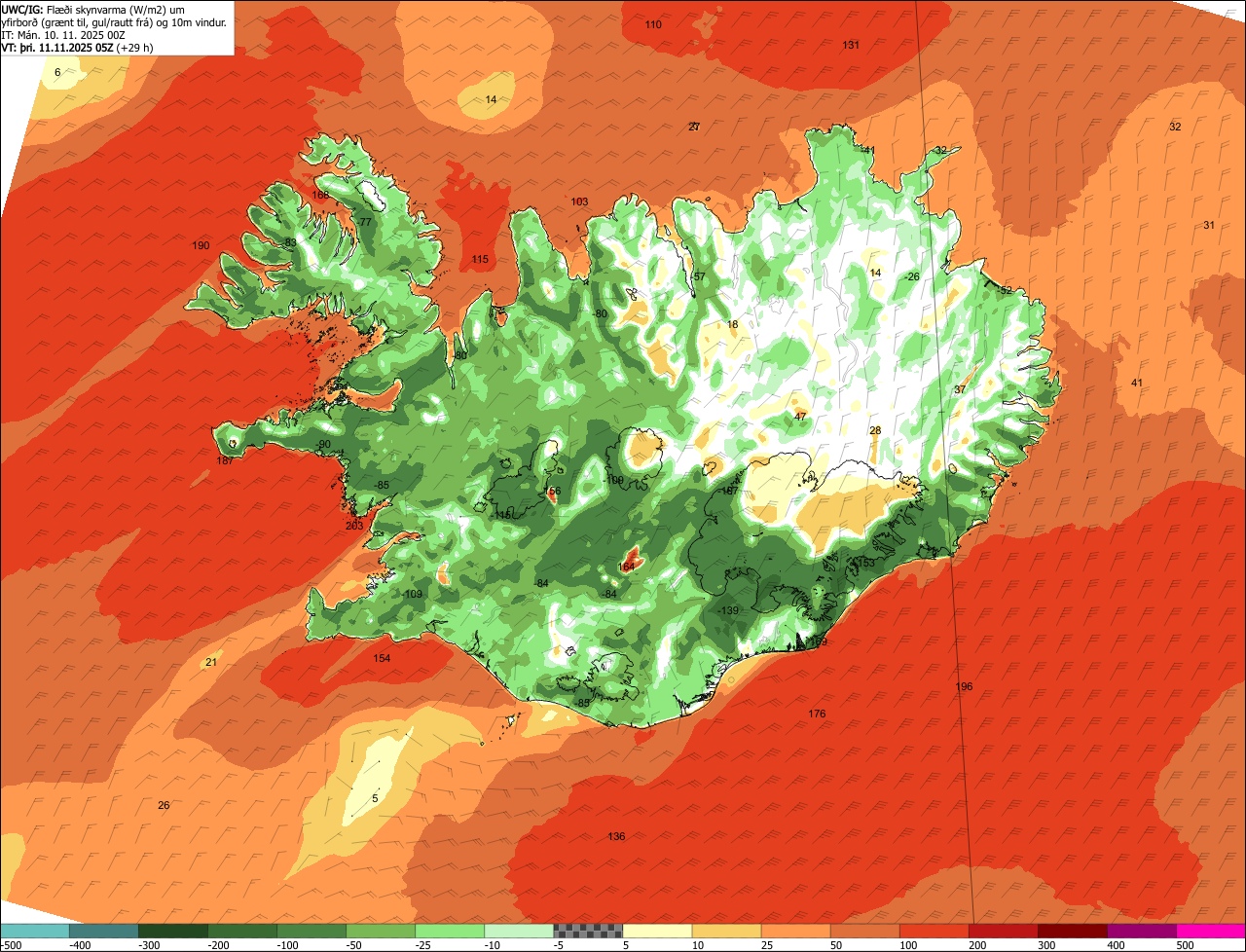
Task: Pick the red swatch between 200 and 300
Action: pyautogui.click(x=1003, y=931)
